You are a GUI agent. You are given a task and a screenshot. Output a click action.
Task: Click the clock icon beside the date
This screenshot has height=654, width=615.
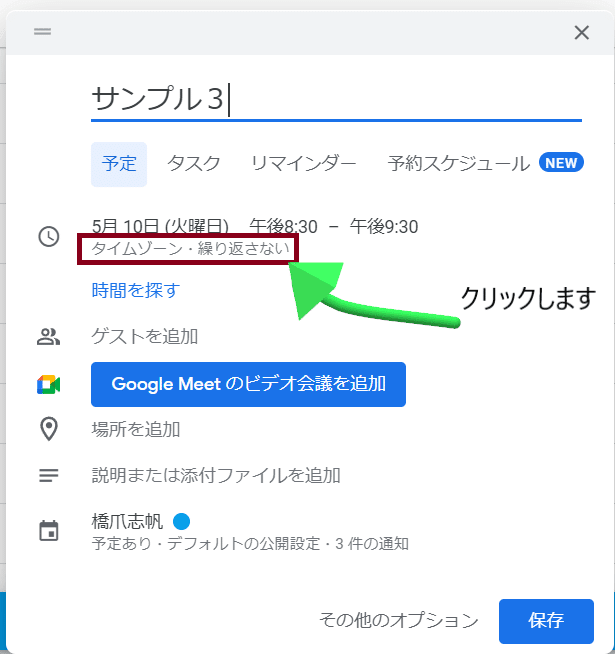coord(49,236)
